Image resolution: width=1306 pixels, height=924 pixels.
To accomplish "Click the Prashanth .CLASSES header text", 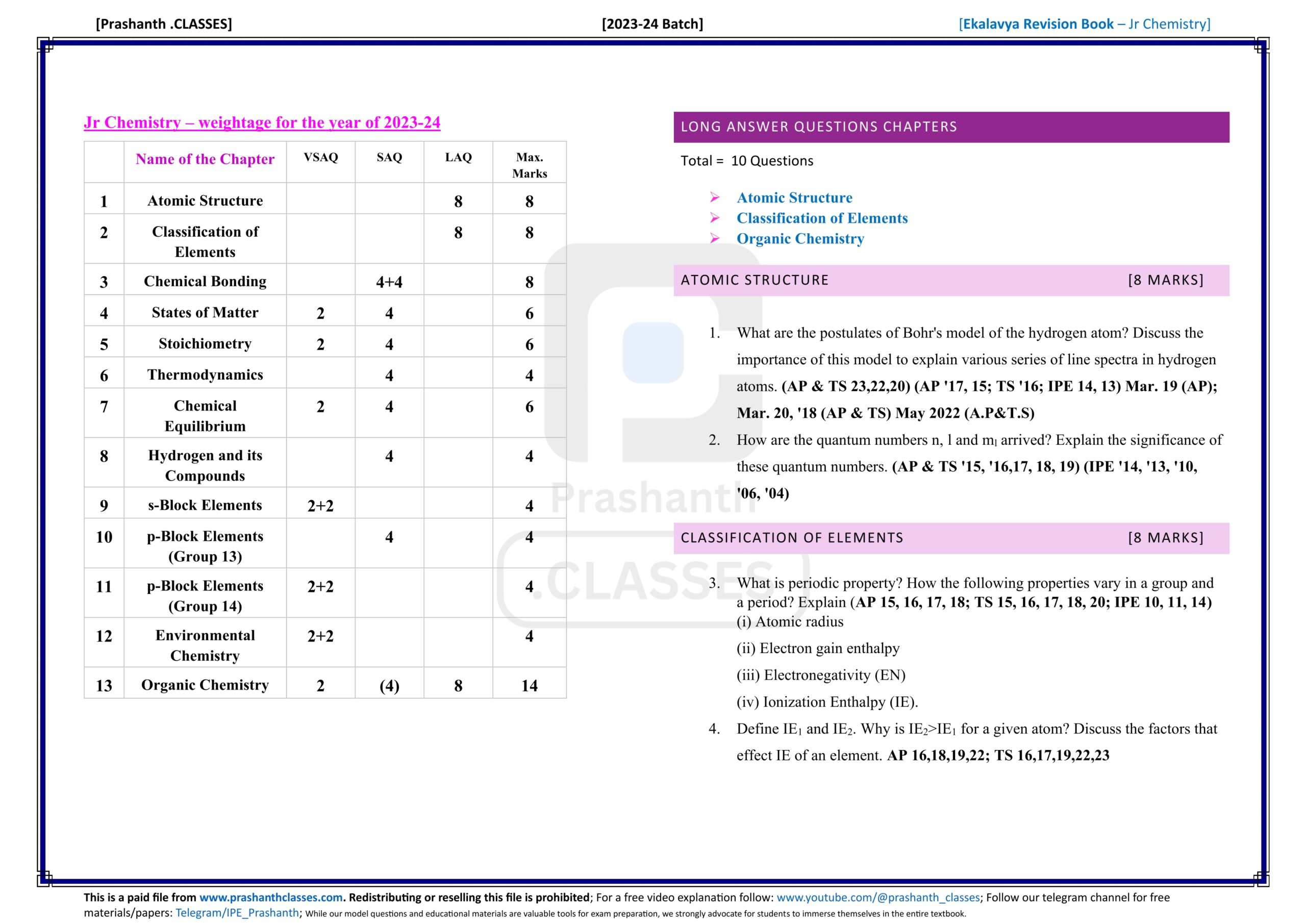I will (164, 24).
